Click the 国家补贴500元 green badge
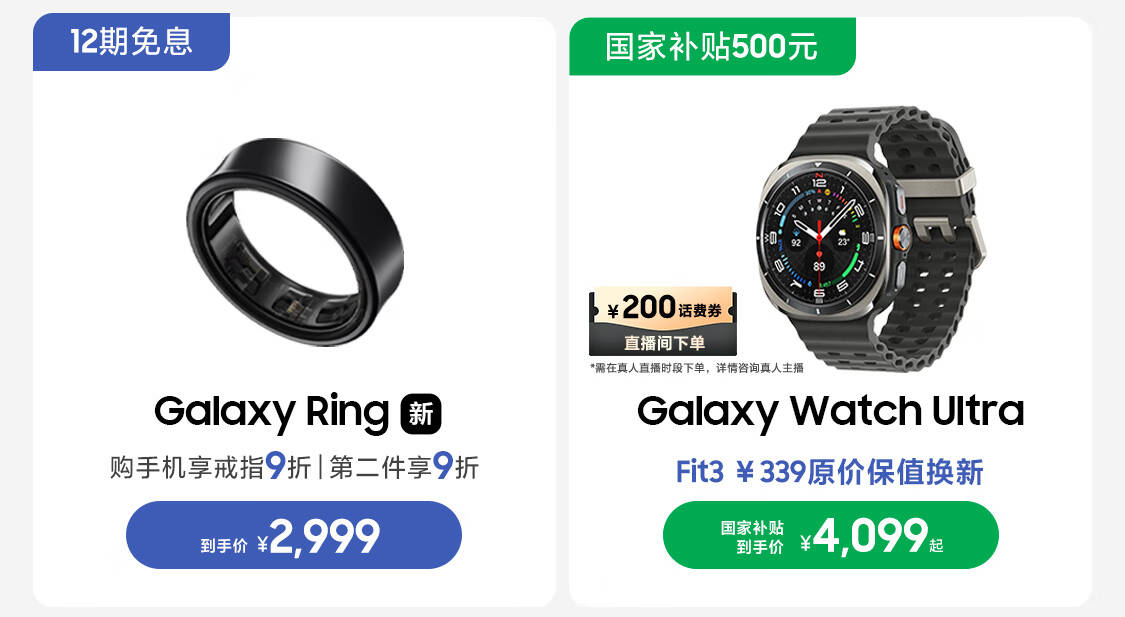This screenshot has height=617, width=1125. [712, 47]
